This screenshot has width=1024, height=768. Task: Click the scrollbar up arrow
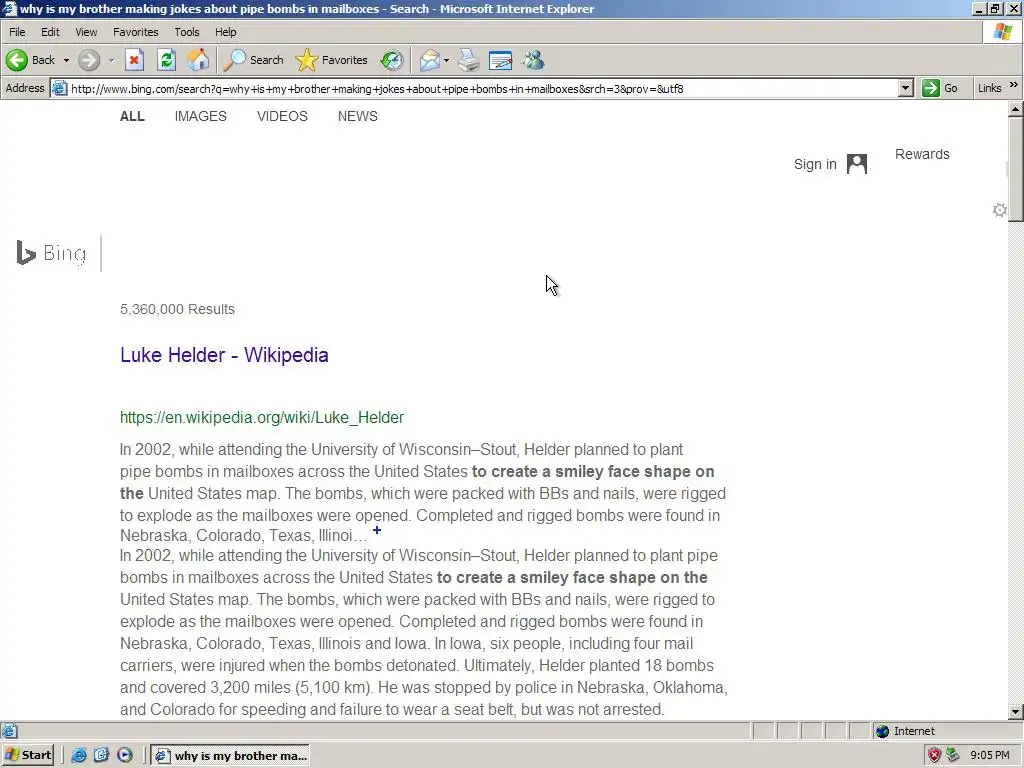pos(1016,109)
